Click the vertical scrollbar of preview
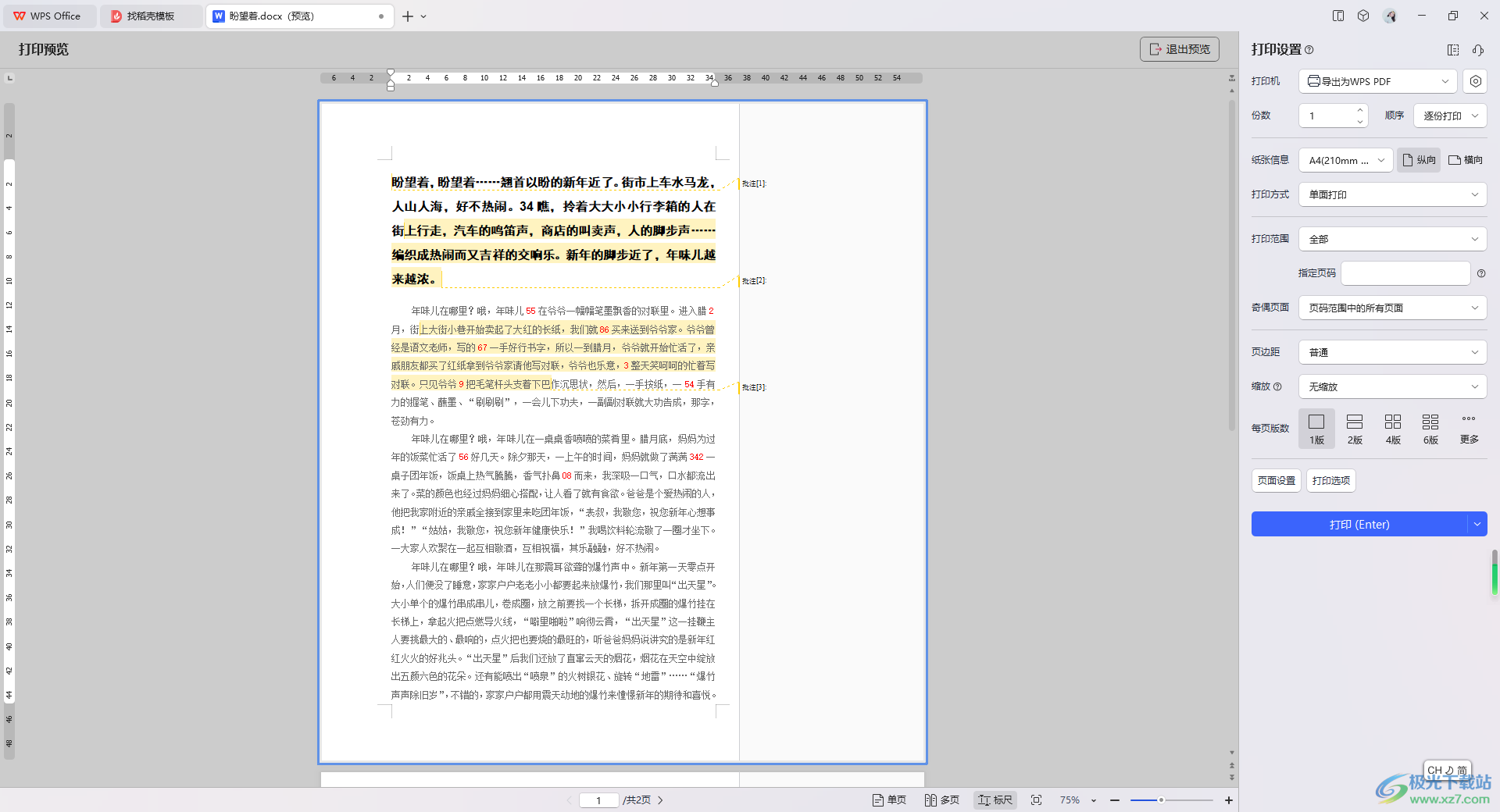This screenshot has width=1500, height=812. [x=1232, y=264]
